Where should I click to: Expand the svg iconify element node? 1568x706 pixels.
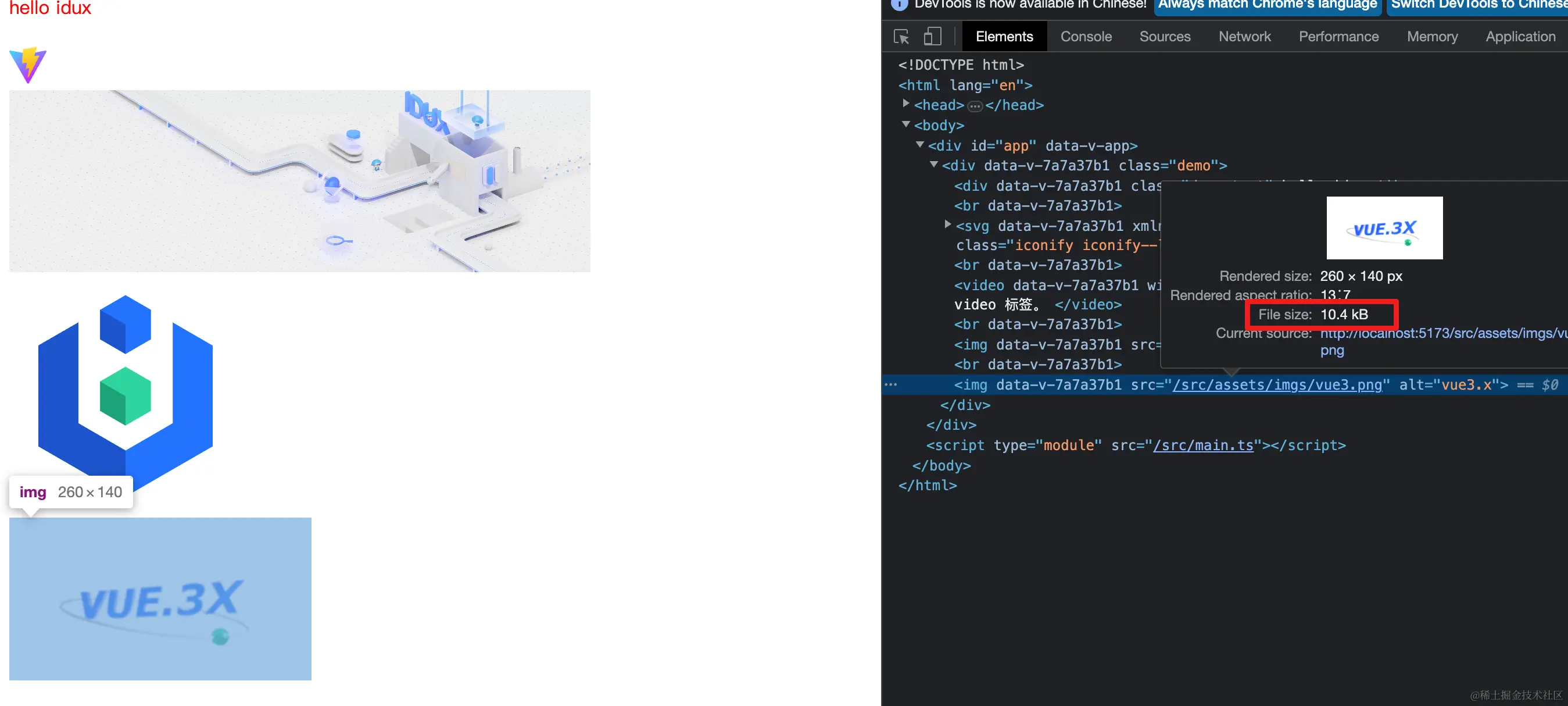948,225
